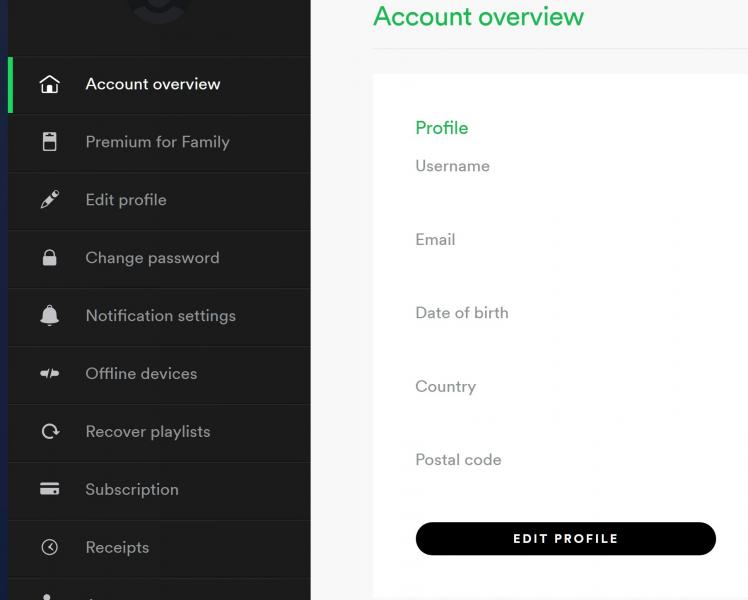Click the black EDIT PROFILE button

(565, 538)
